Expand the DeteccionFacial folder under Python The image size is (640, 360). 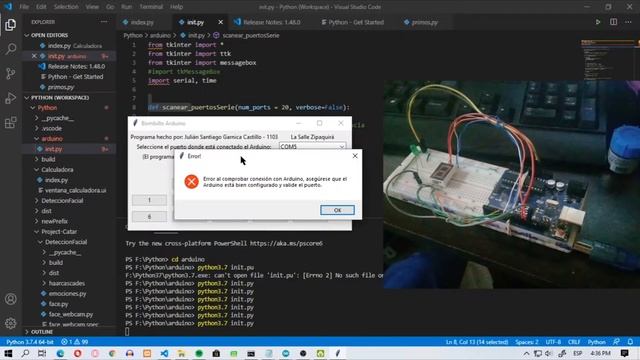click(62, 200)
